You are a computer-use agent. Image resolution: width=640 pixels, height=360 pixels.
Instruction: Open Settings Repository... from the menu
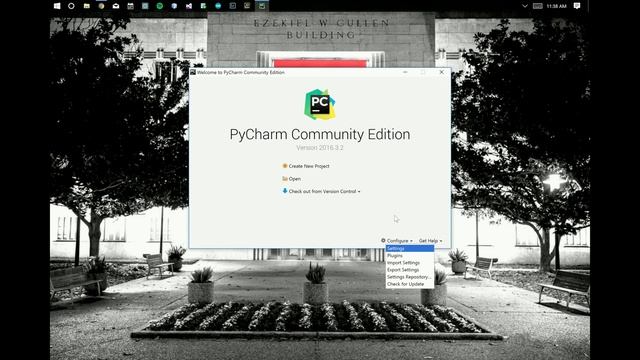coord(409,277)
